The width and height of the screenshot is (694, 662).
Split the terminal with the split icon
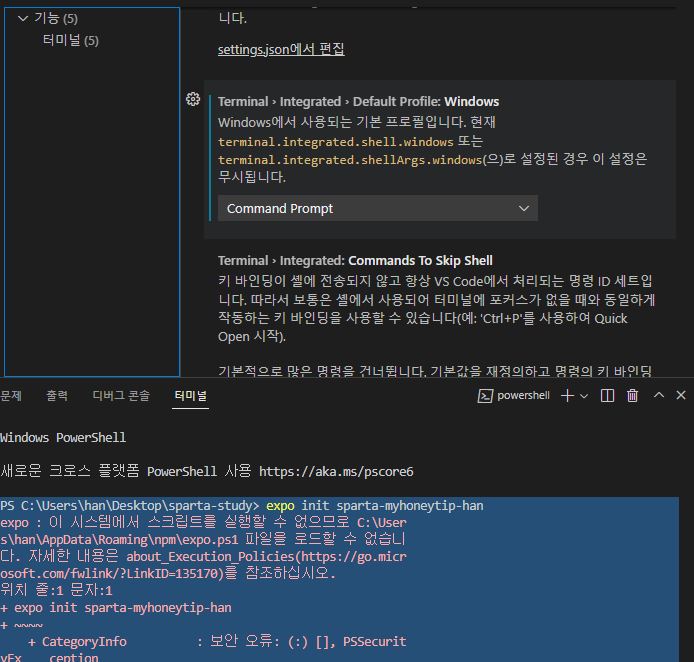(607, 396)
